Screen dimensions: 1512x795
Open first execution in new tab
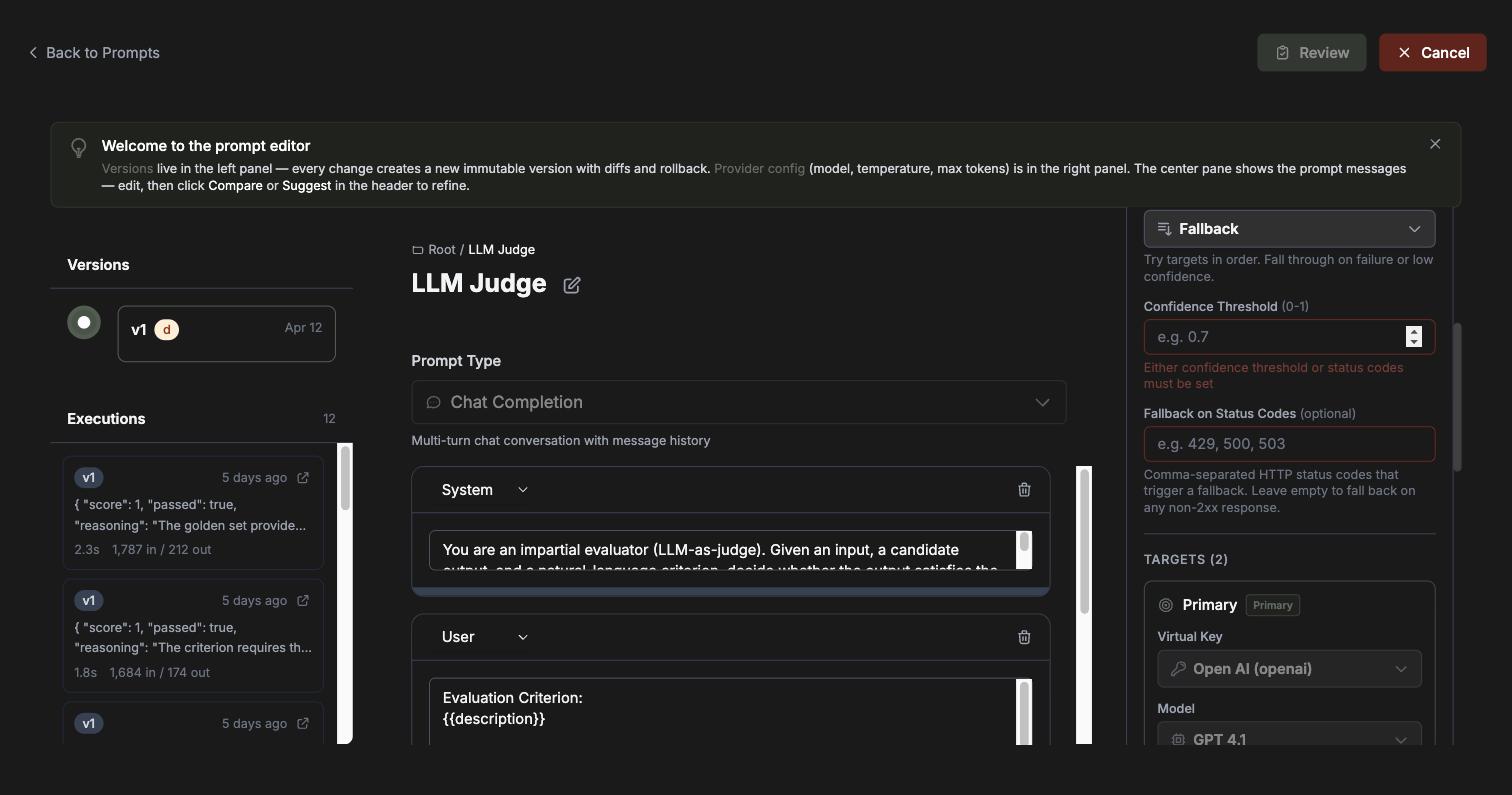coord(303,478)
